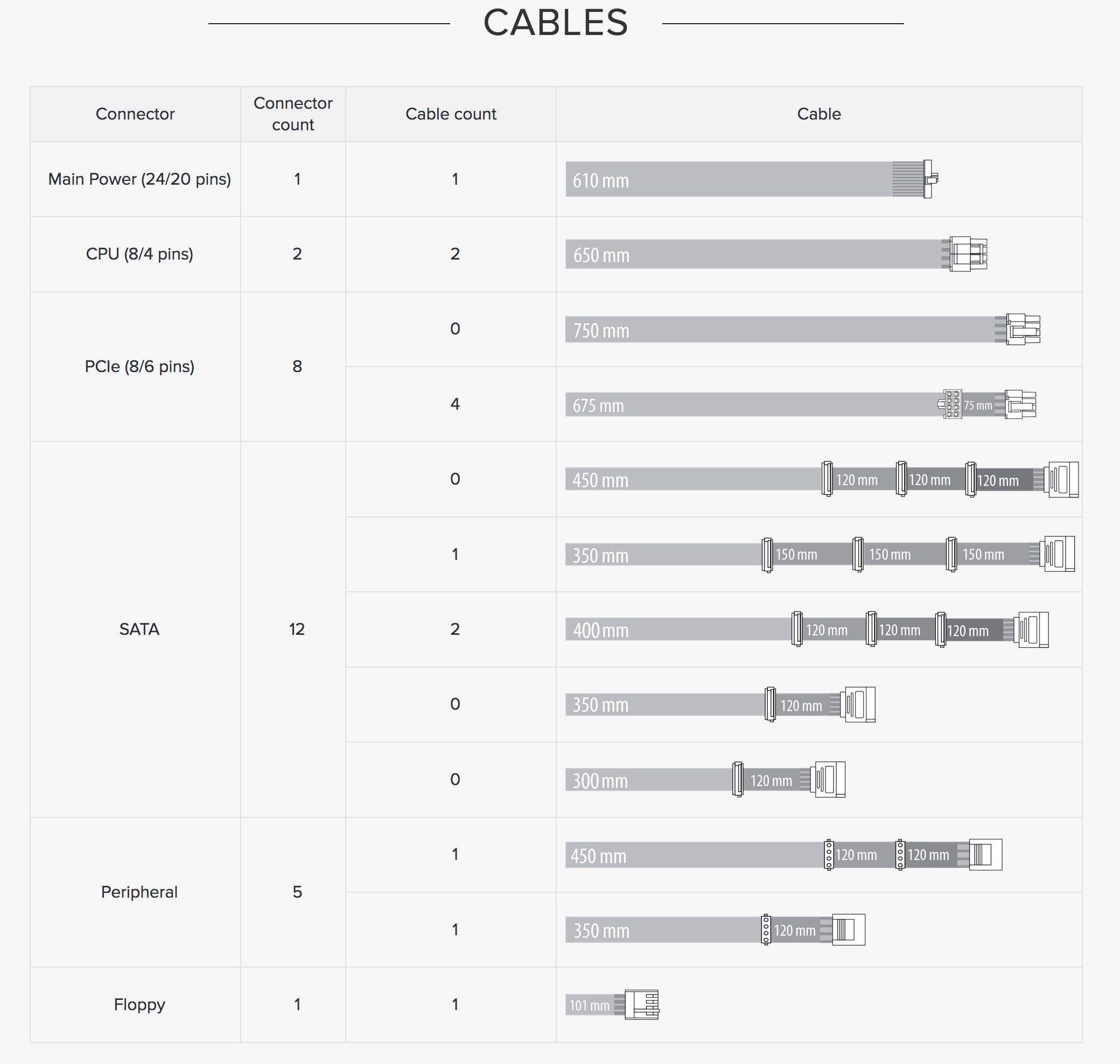Click the floppy connector on the 101 mm cable

point(642,1005)
